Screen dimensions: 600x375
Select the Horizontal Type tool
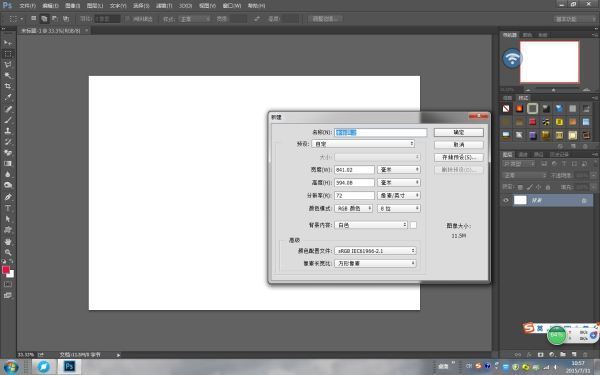[x=8, y=208]
